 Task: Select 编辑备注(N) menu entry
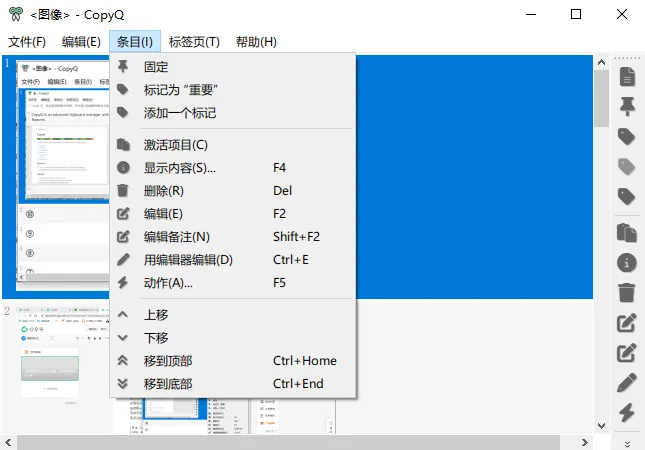tap(233, 237)
